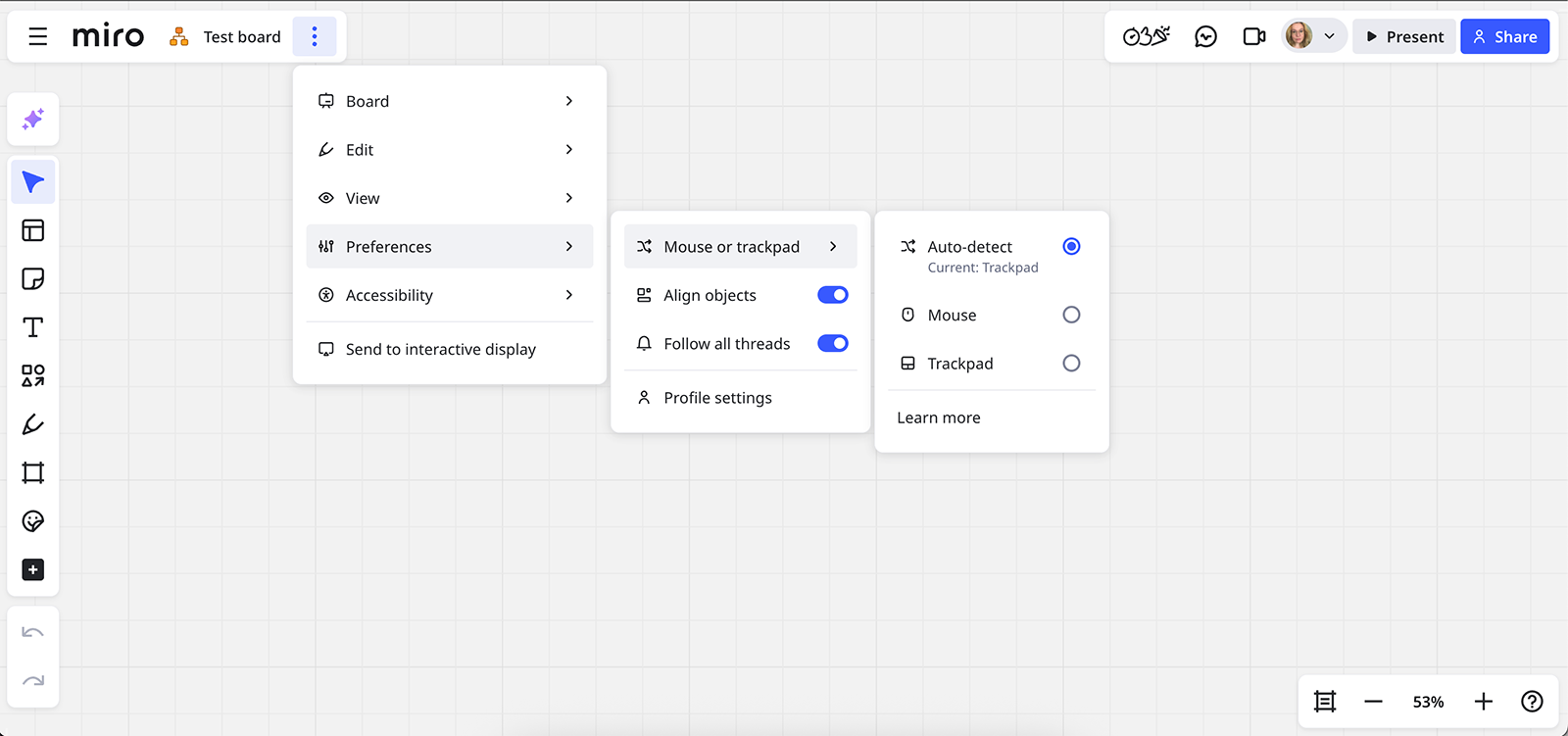Open Profile settings menu item
The height and width of the screenshot is (736, 1568).
click(x=717, y=398)
